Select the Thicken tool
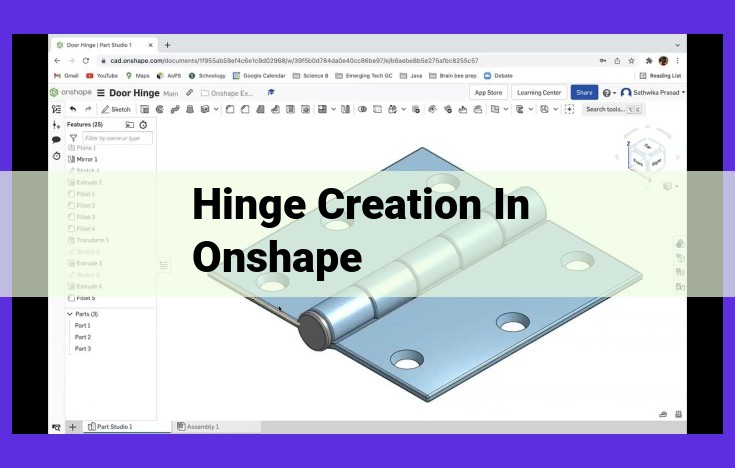The image size is (735, 468). pyautogui.click(x=205, y=109)
